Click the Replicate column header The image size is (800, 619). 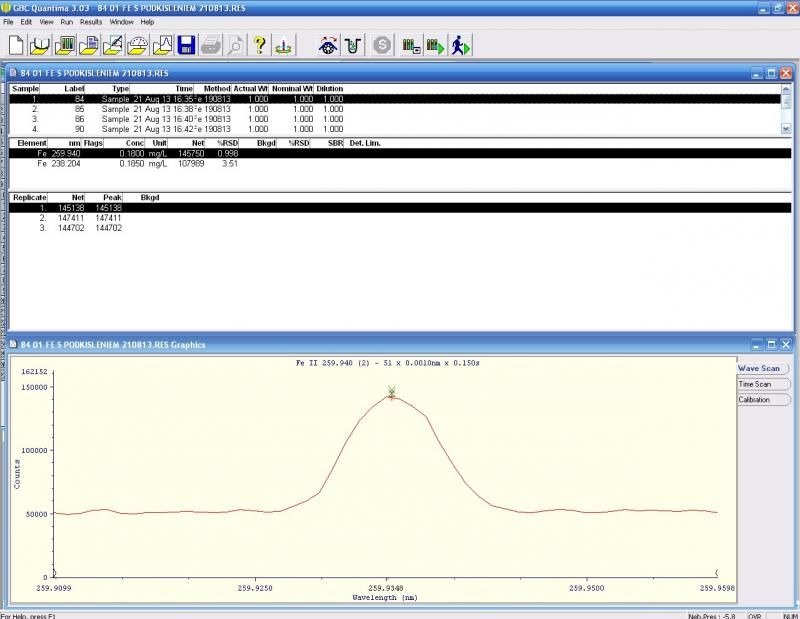[x=30, y=197]
